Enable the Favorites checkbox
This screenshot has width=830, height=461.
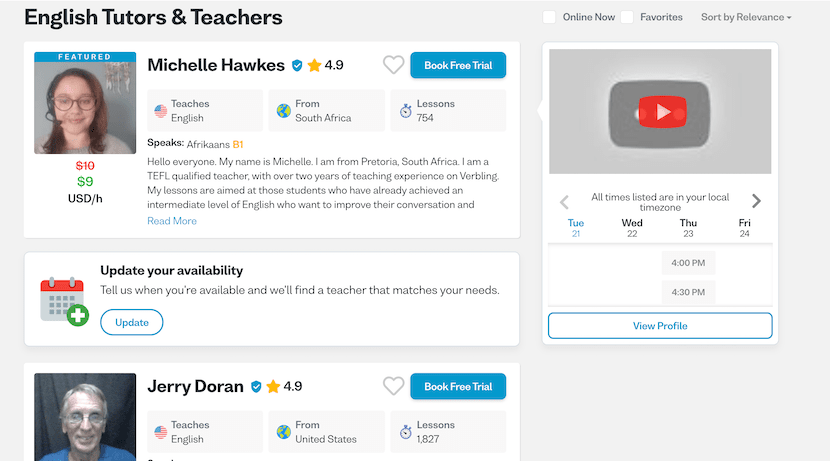point(627,17)
